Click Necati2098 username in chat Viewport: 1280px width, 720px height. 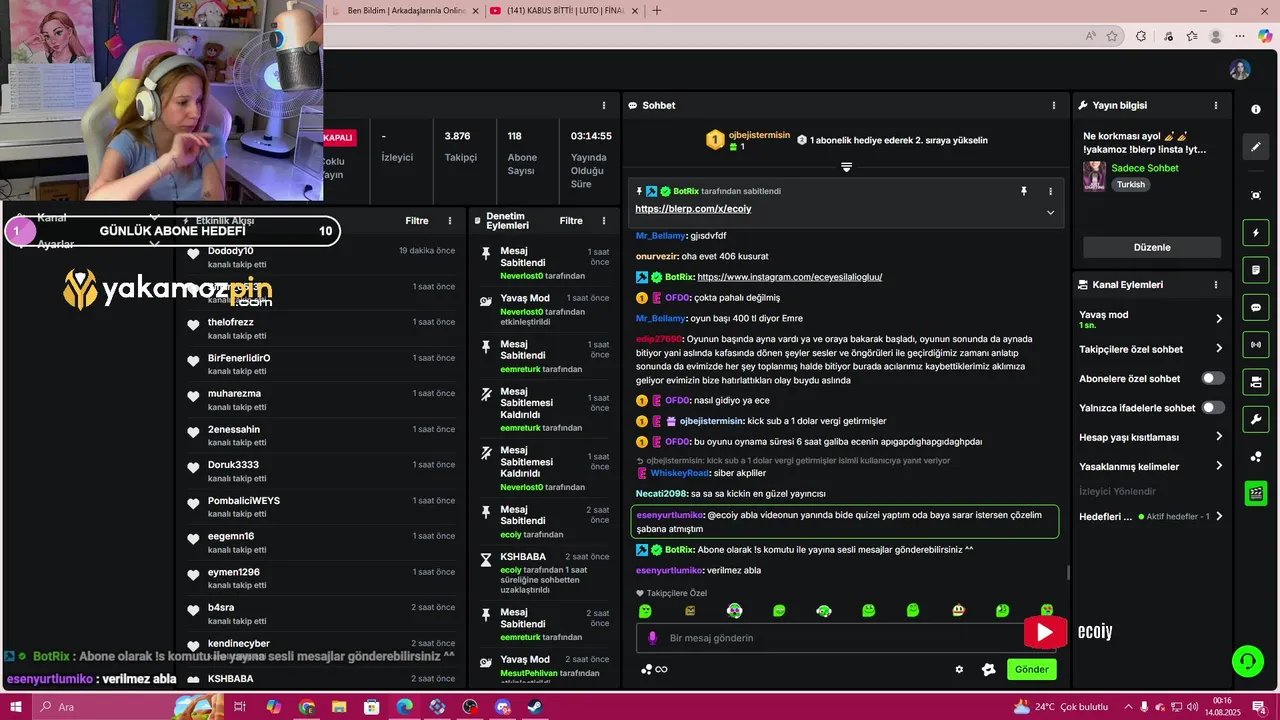coord(661,494)
